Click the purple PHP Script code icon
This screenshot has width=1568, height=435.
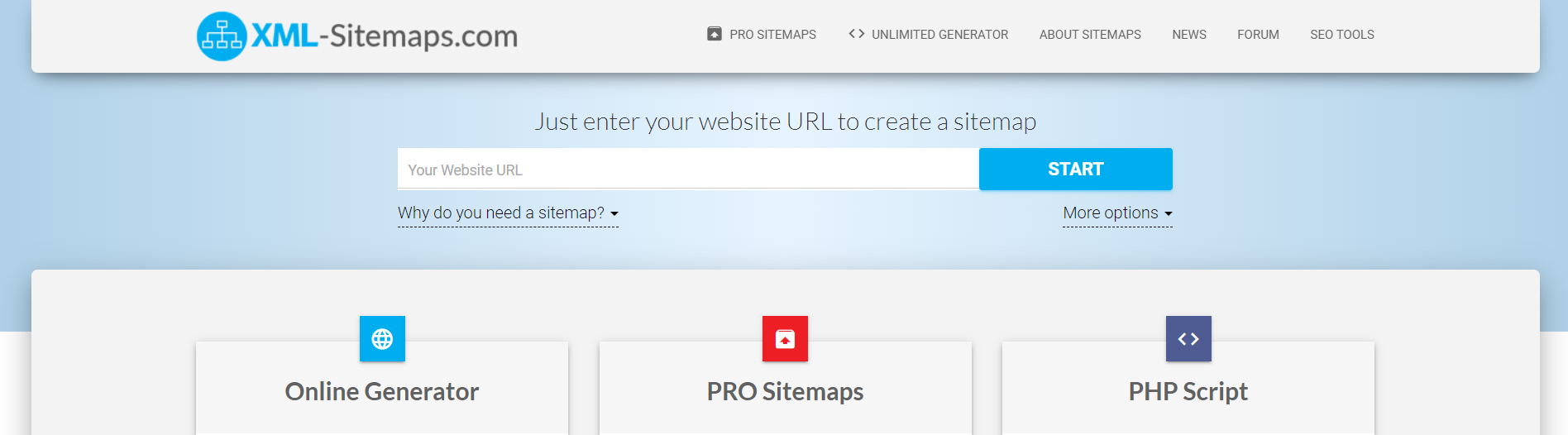[1188, 338]
